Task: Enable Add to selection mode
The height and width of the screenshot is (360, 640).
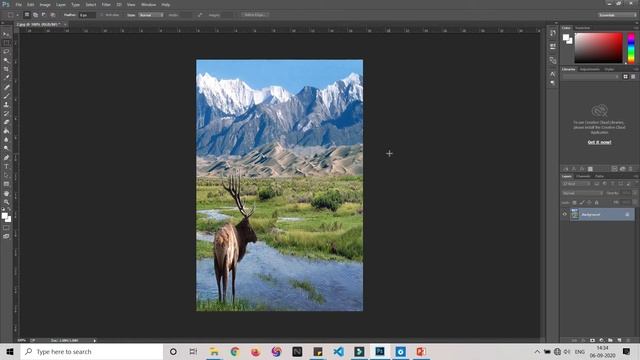Action: coord(35,15)
